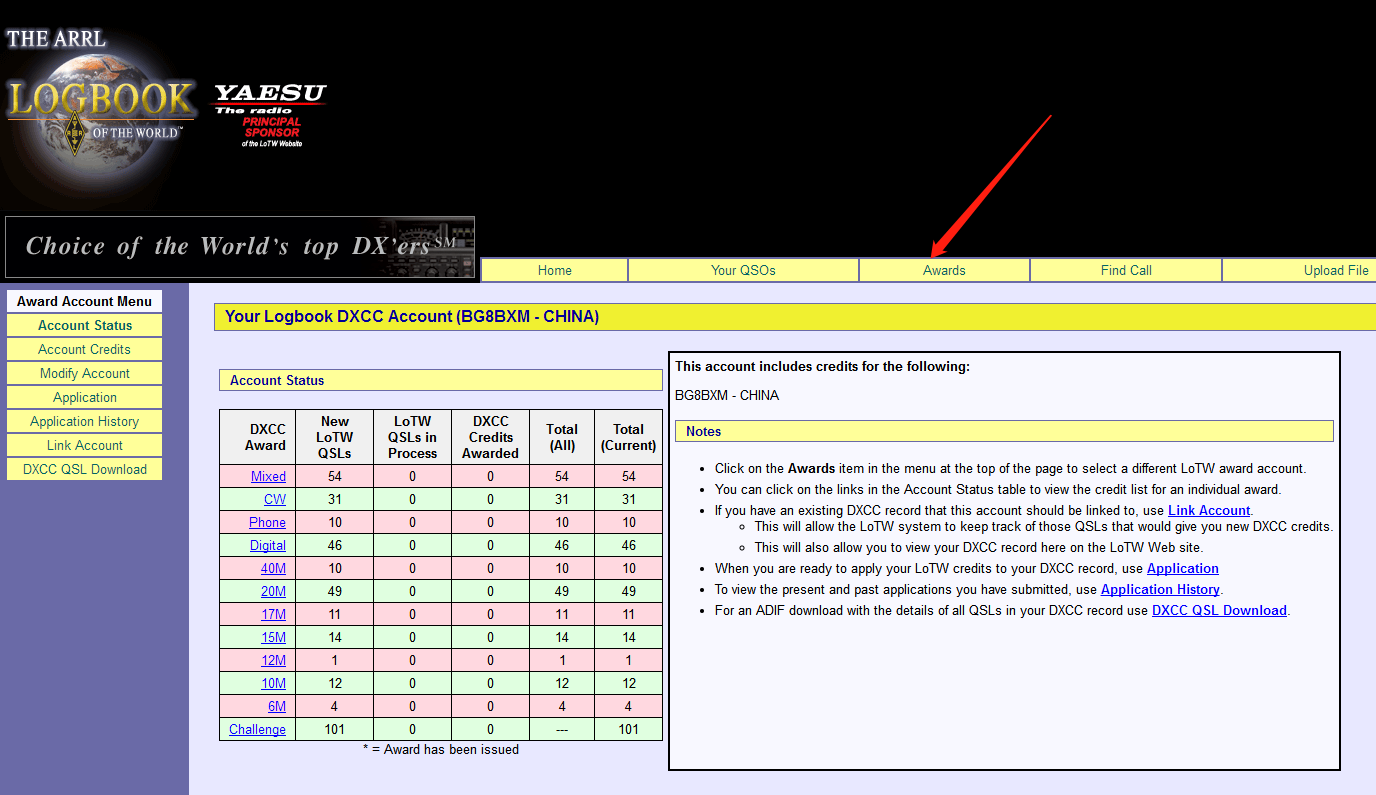Open the 40M band award link
Image resolution: width=1376 pixels, height=795 pixels.
click(273, 569)
